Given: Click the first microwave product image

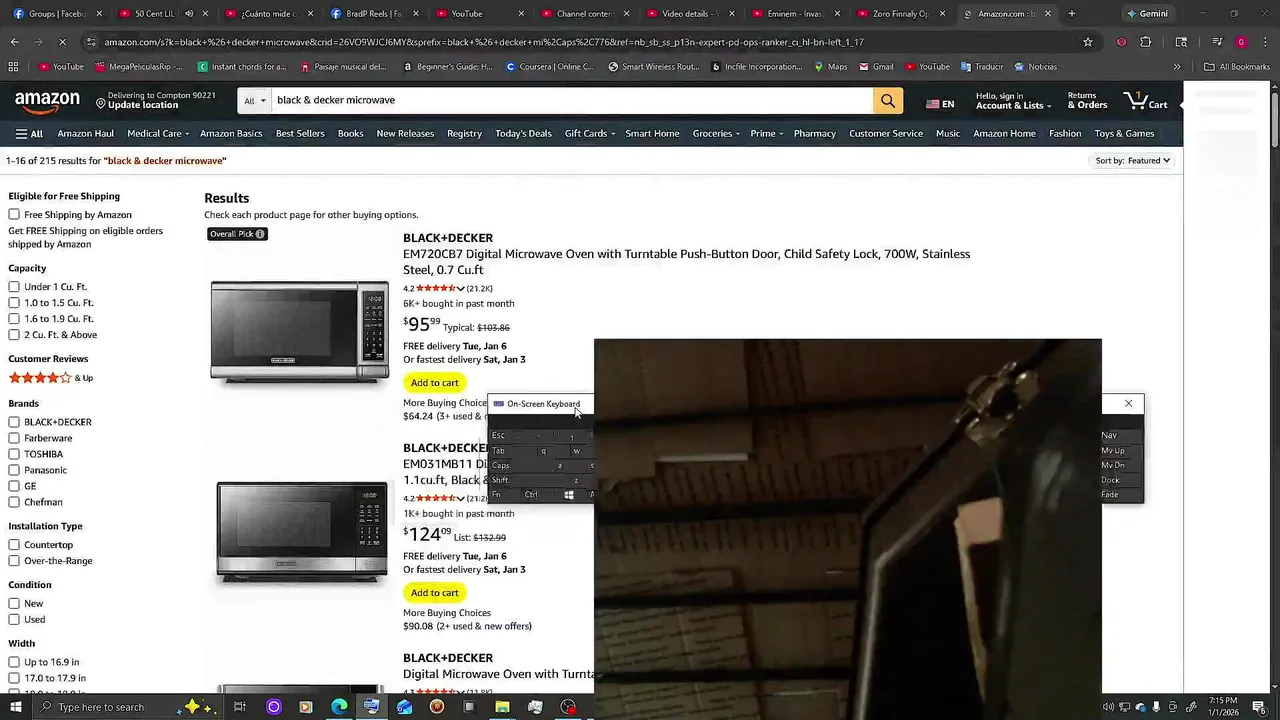Looking at the screenshot, I should tap(299, 332).
